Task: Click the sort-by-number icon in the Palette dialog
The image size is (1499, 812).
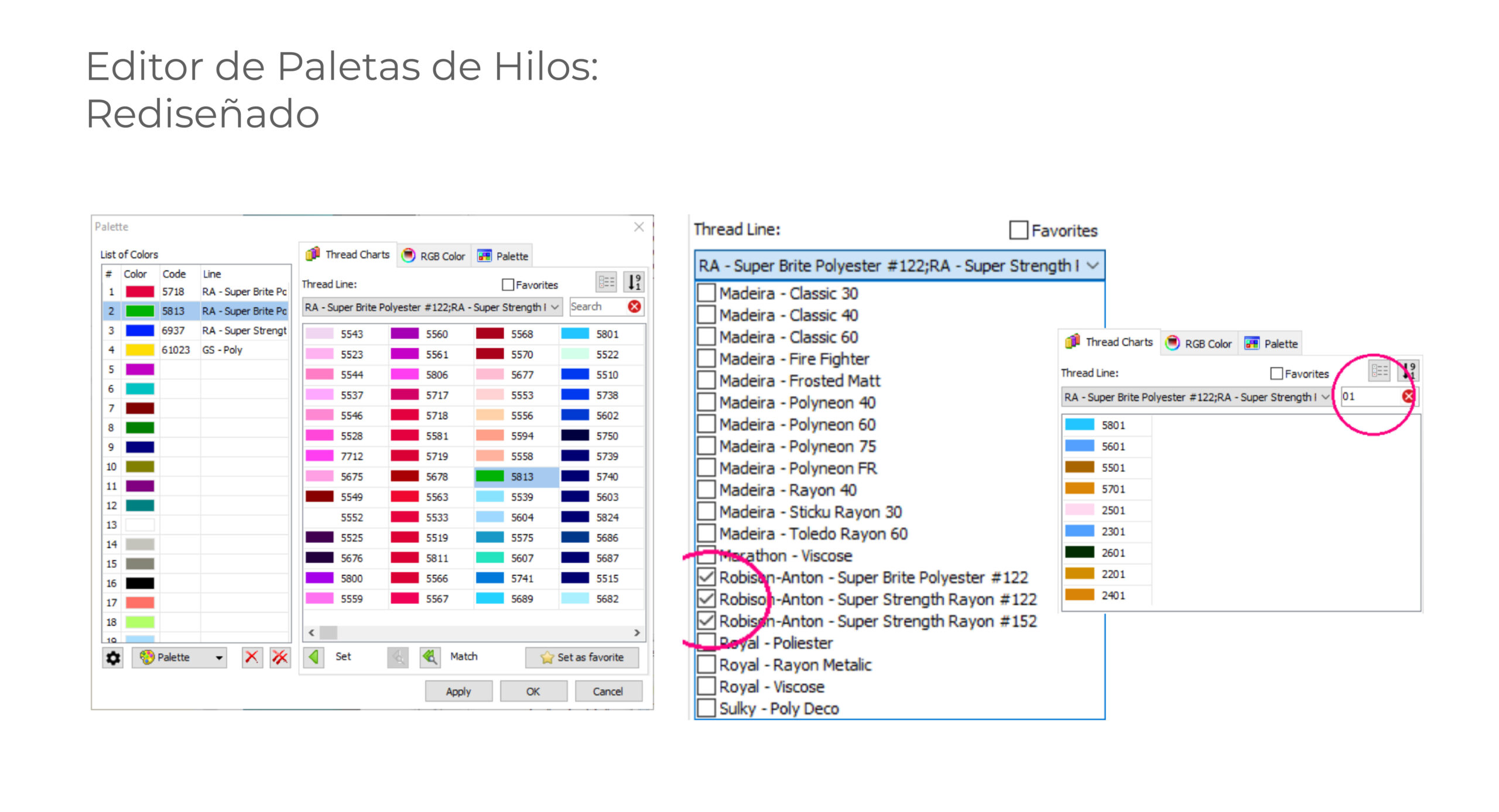Action: (634, 283)
